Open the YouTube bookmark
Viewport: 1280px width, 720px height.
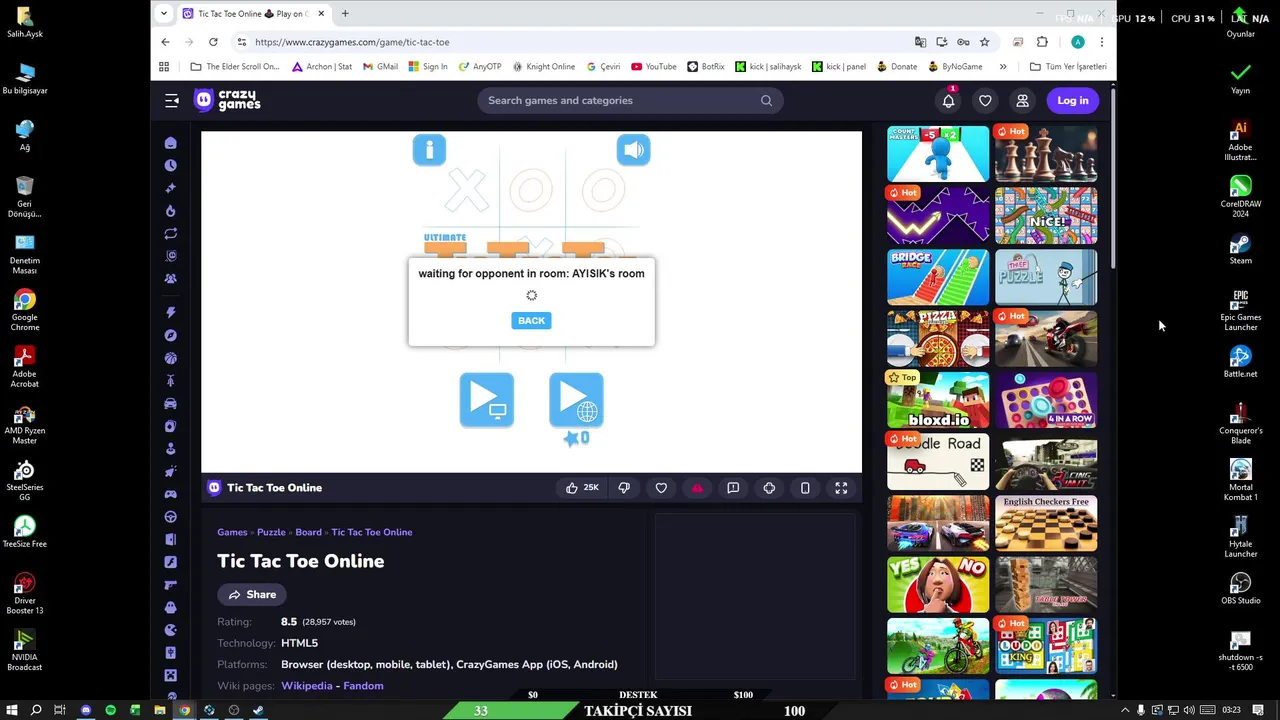coord(654,67)
